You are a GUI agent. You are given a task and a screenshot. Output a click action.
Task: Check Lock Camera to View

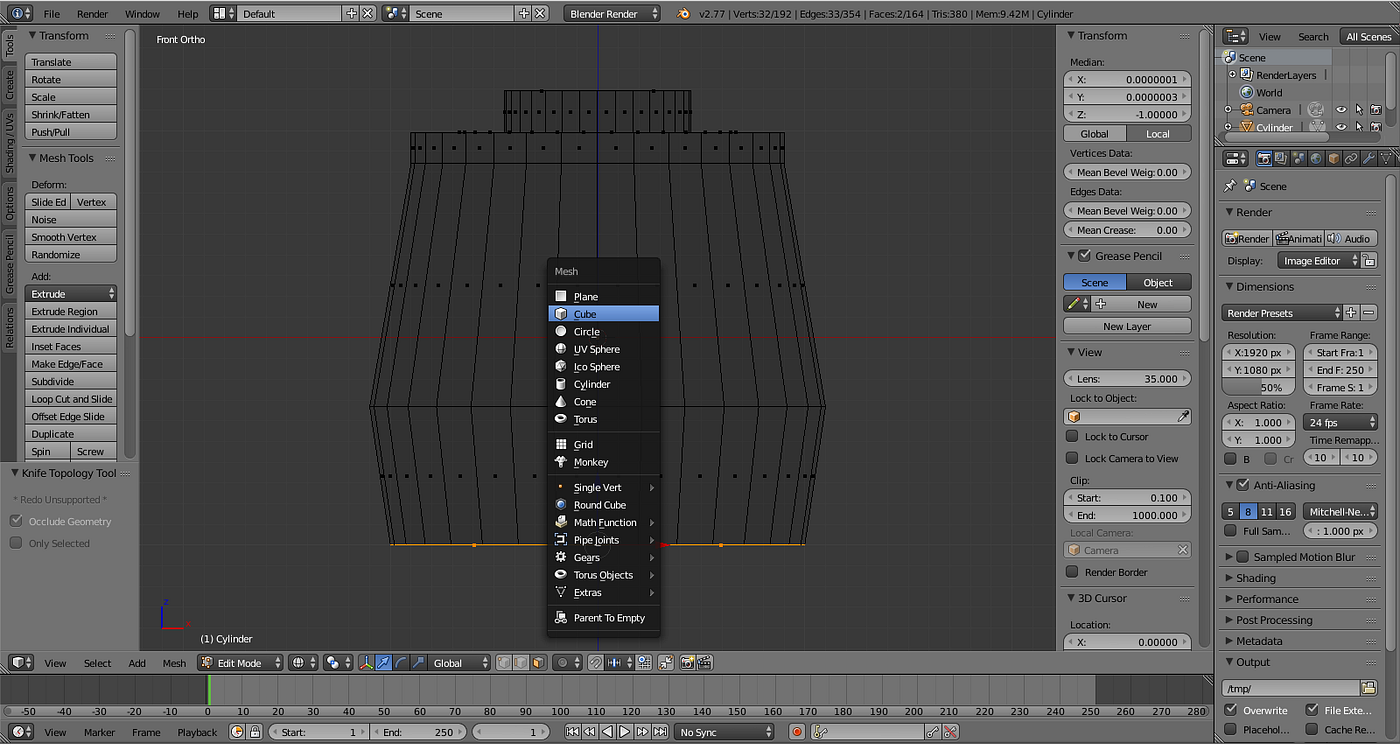click(1072, 458)
